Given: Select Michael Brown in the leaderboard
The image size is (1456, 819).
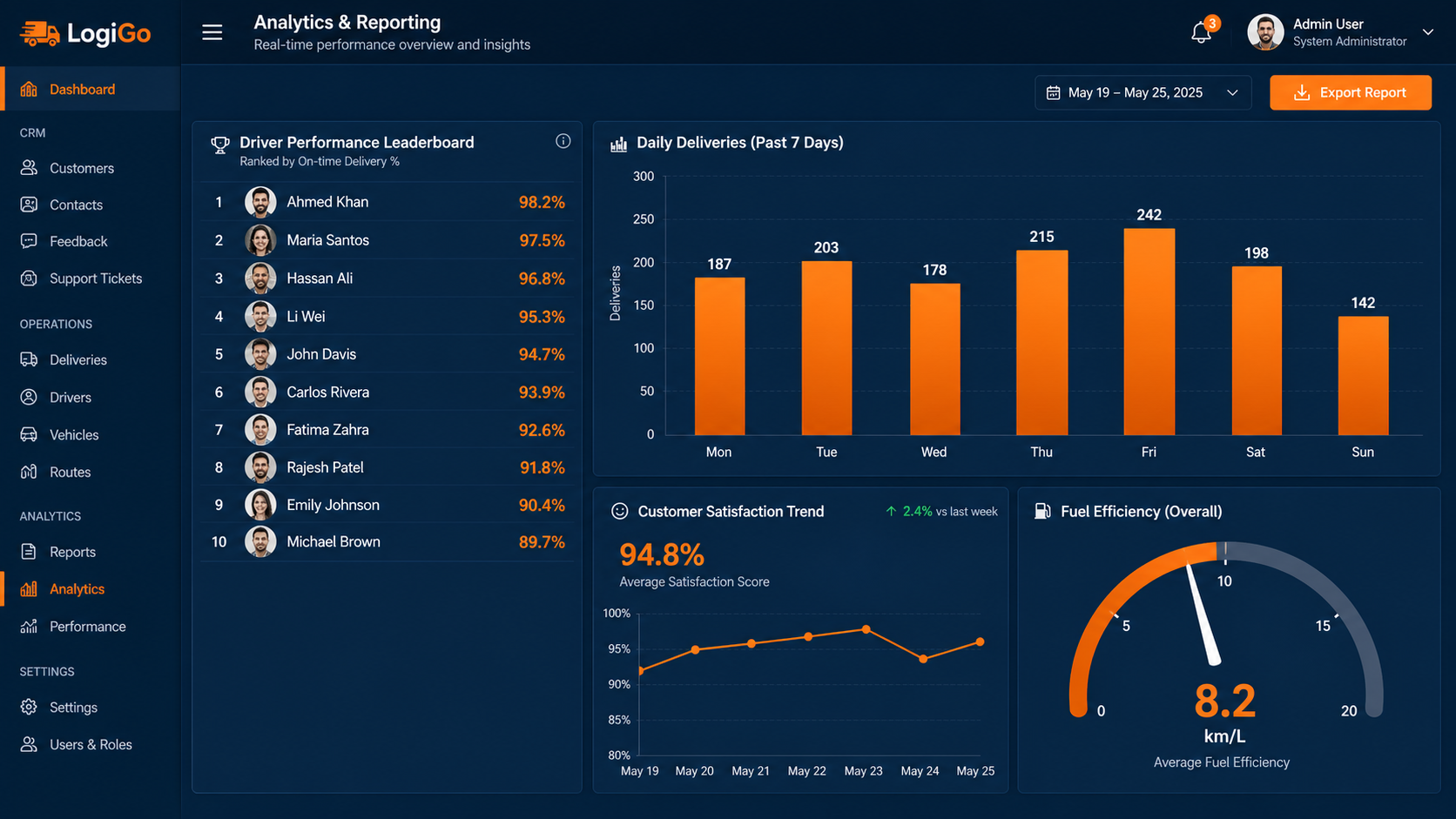Looking at the screenshot, I should click(388, 541).
